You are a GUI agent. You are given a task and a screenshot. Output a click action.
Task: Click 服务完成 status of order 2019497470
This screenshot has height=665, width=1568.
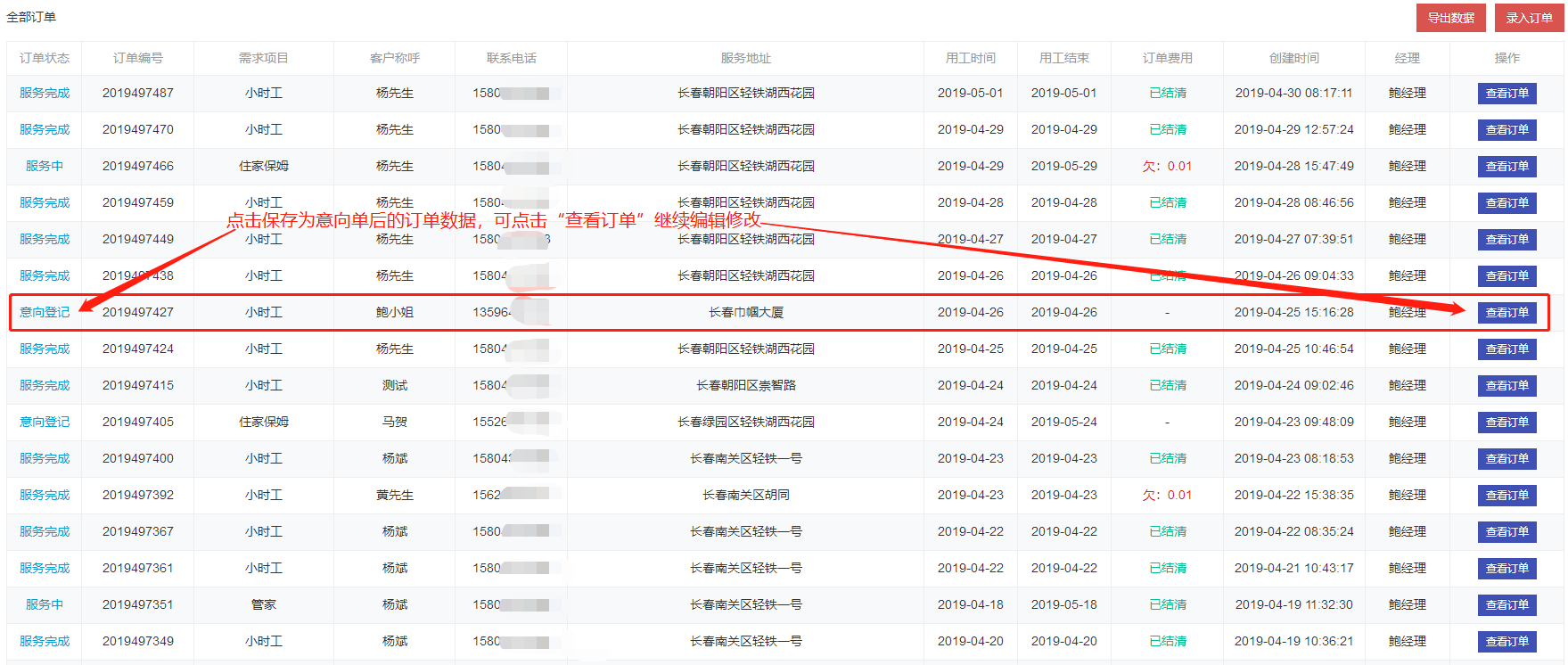(x=45, y=129)
